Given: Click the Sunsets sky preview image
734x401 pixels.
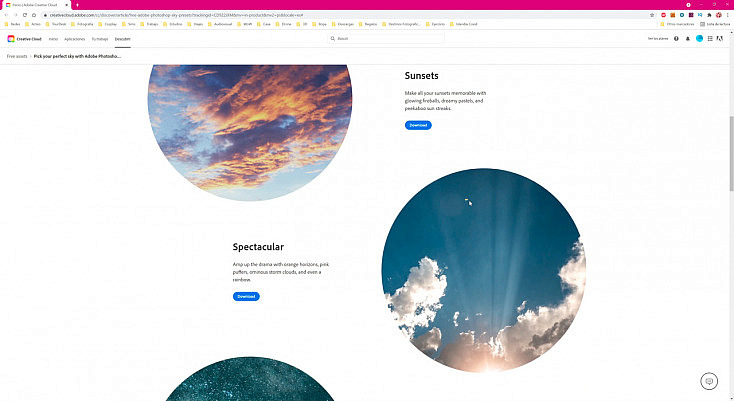Looking at the screenshot, I should (250, 132).
